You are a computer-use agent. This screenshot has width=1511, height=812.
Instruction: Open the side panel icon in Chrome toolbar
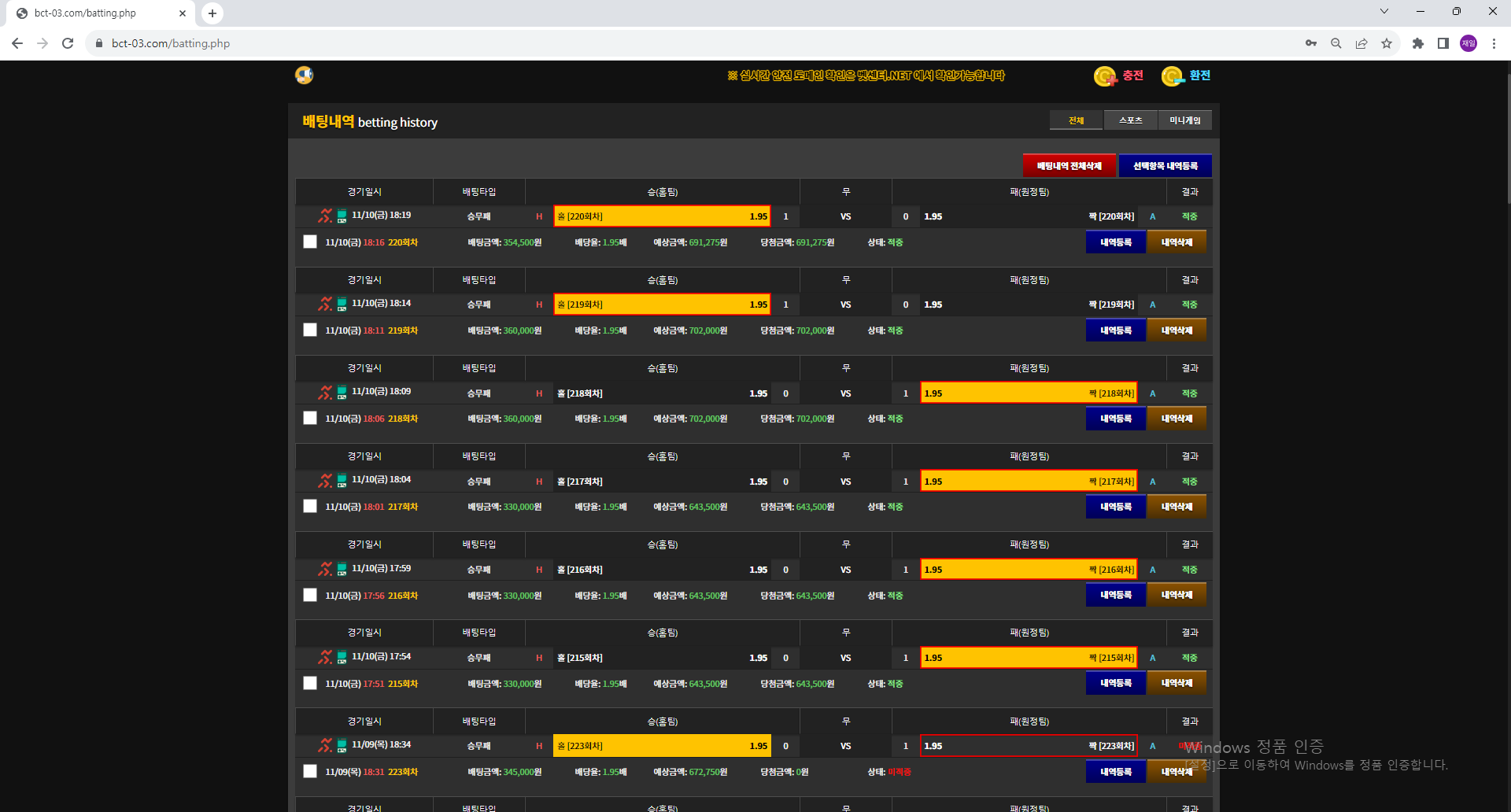(x=1443, y=43)
